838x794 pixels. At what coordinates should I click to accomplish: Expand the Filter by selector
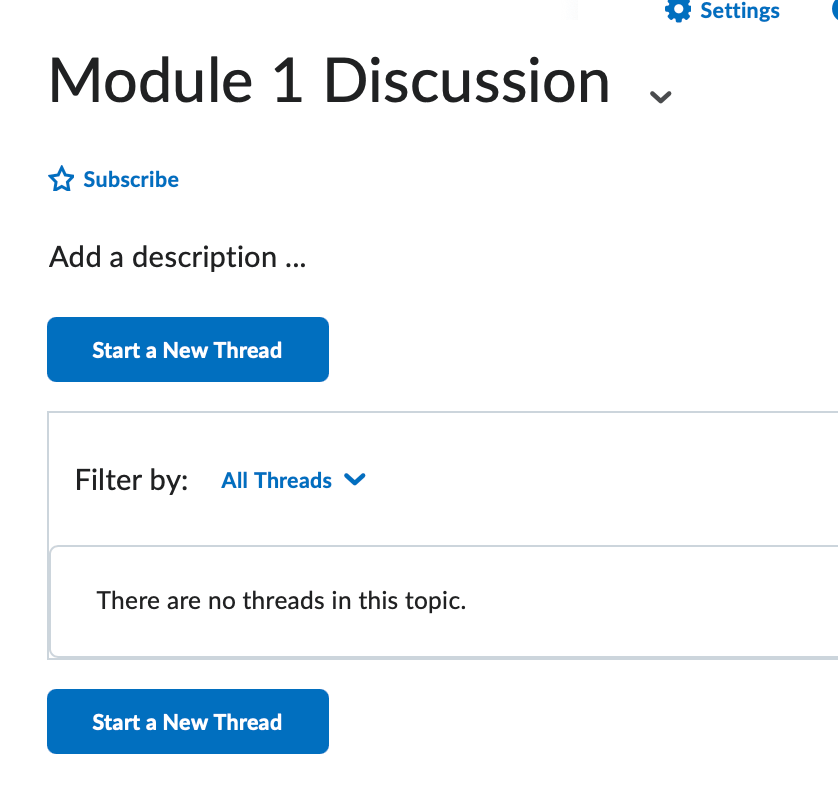coord(293,480)
